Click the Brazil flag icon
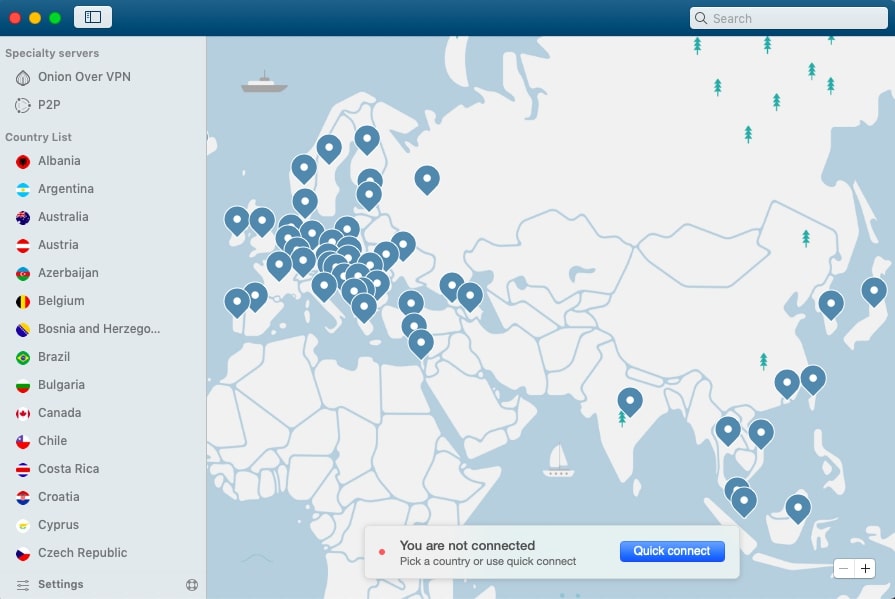The image size is (895, 599). point(23,357)
